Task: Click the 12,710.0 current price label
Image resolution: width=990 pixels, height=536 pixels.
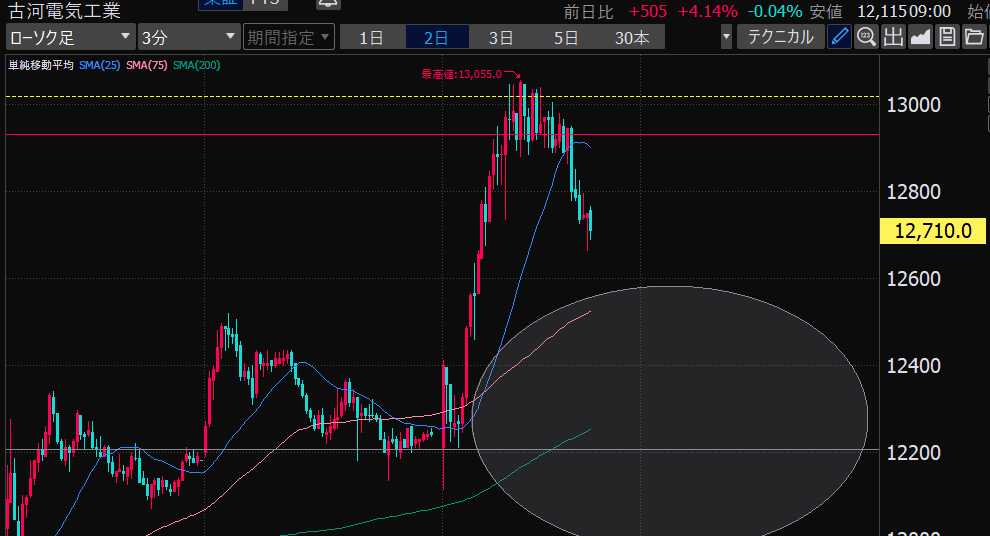Action: click(x=933, y=231)
